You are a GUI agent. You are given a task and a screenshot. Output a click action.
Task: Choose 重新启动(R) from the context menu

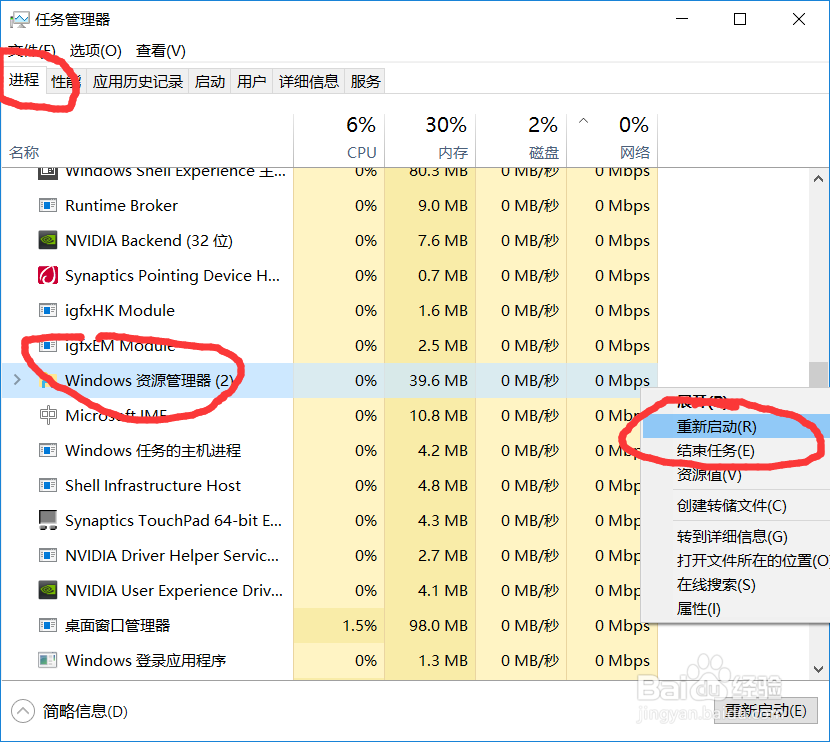[x=736, y=427]
